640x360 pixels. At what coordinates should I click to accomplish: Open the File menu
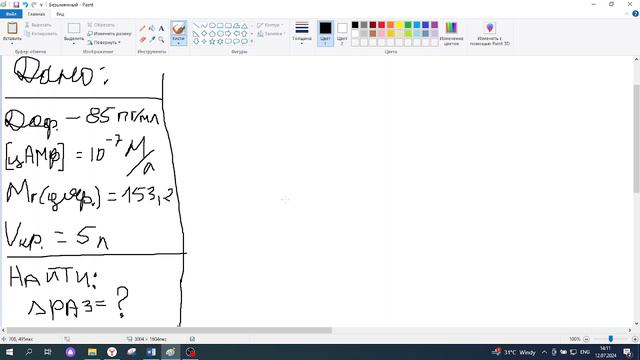[x=11, y=14]
